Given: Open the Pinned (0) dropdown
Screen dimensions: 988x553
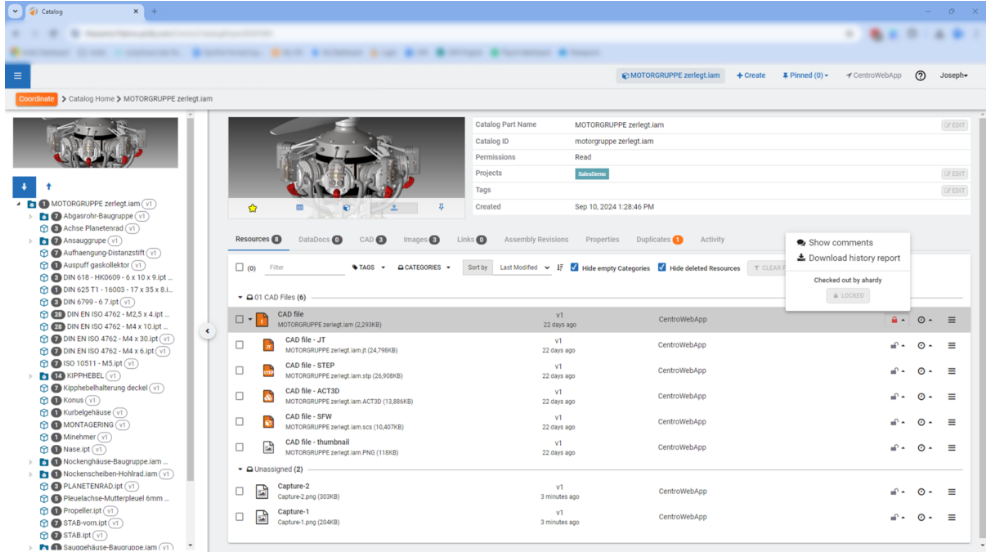Looking at the screenshot, I should pos(805,76).
